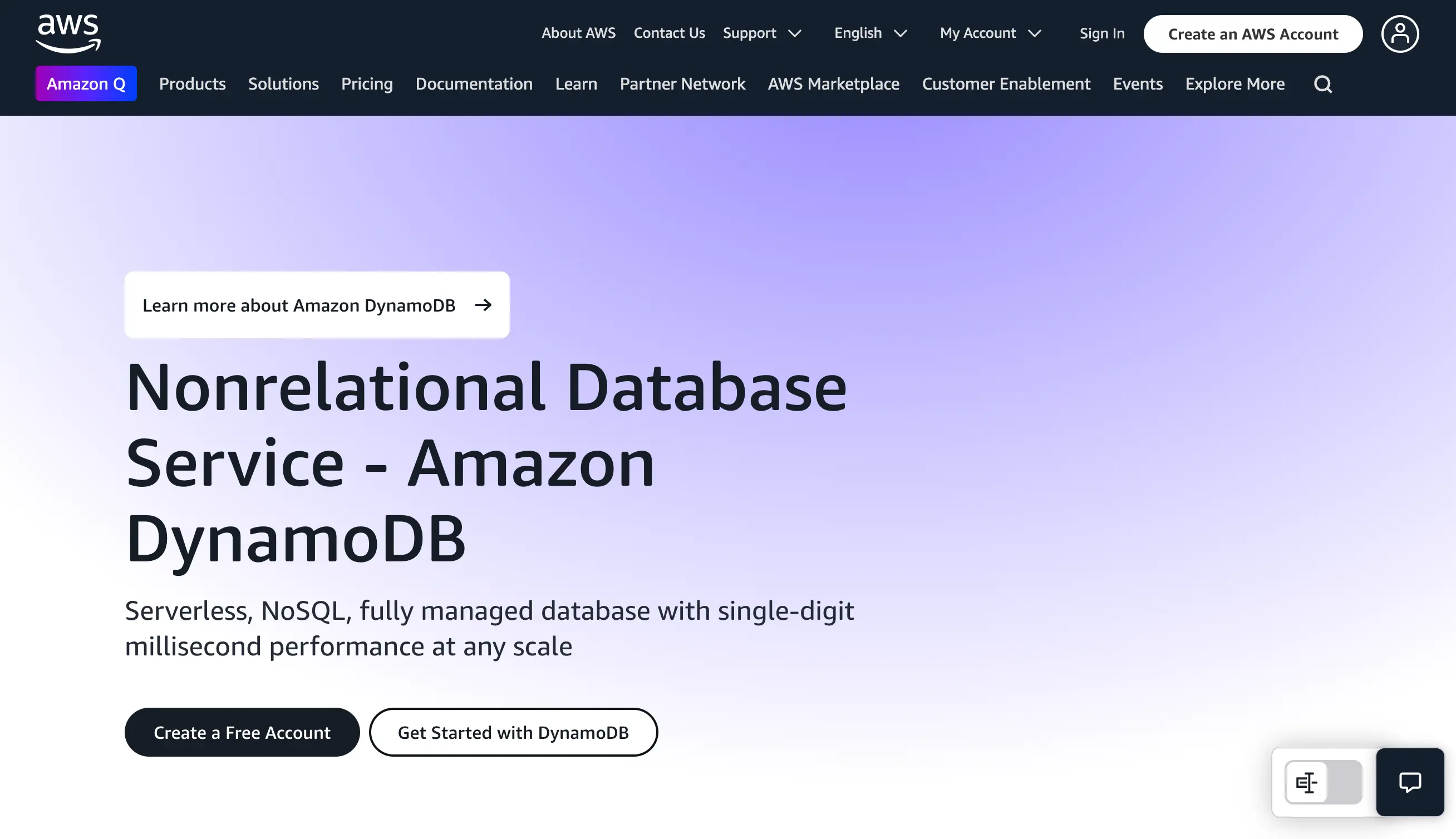Screen dimensions: 1456x839
Task: Click the Create a Free Account button
Action: tap(242, 732)
